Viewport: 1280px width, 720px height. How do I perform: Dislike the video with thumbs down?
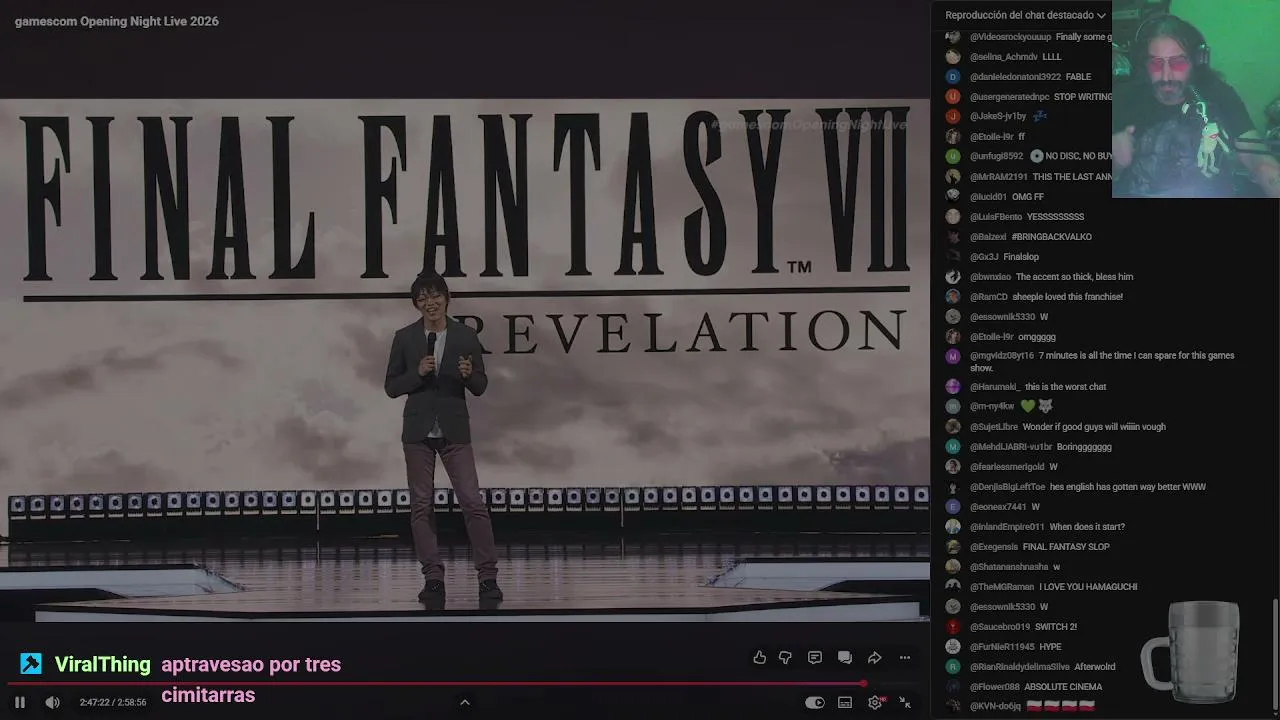[x=785, y=657]
